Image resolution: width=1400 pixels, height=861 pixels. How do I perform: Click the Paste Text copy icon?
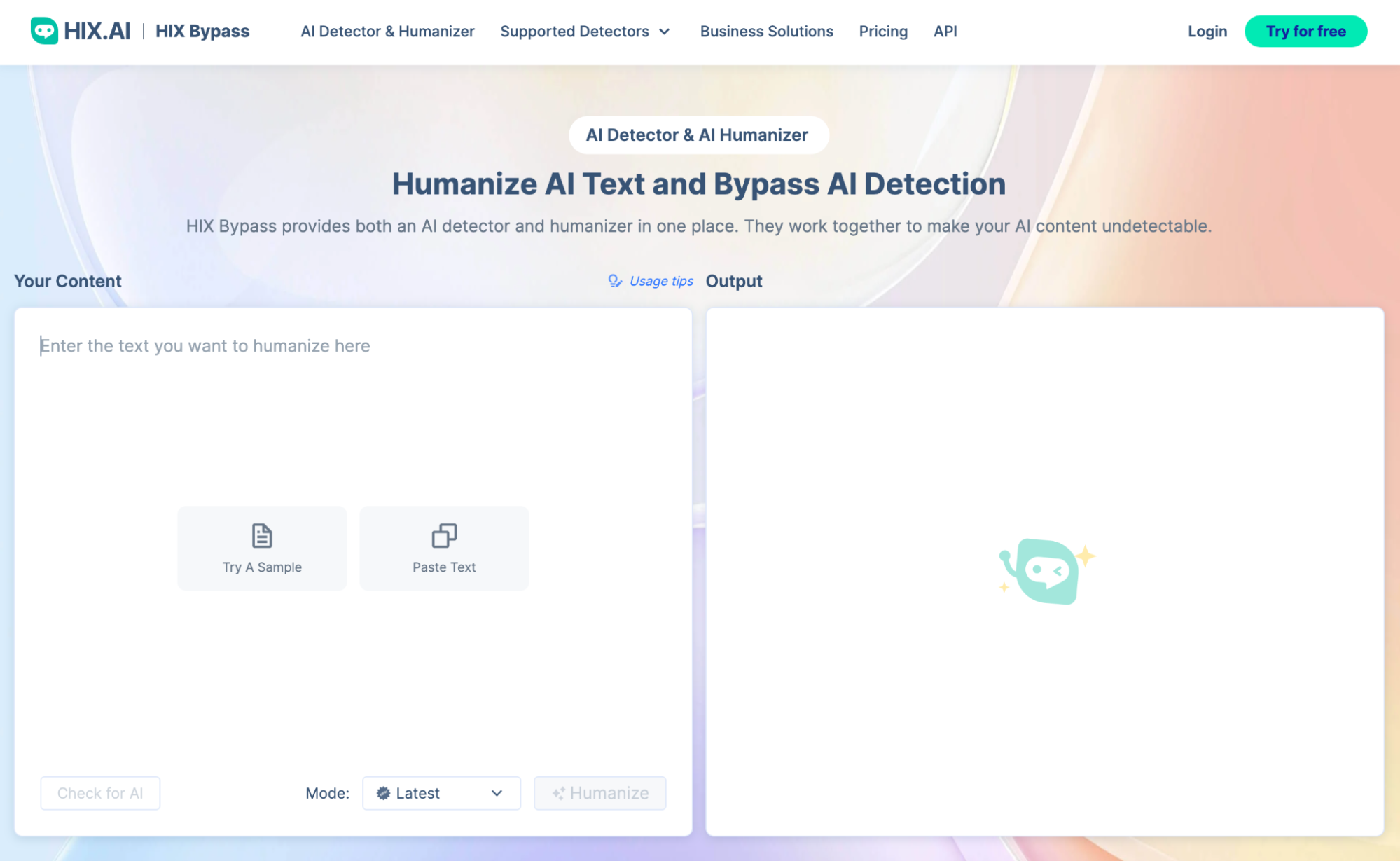444,536
